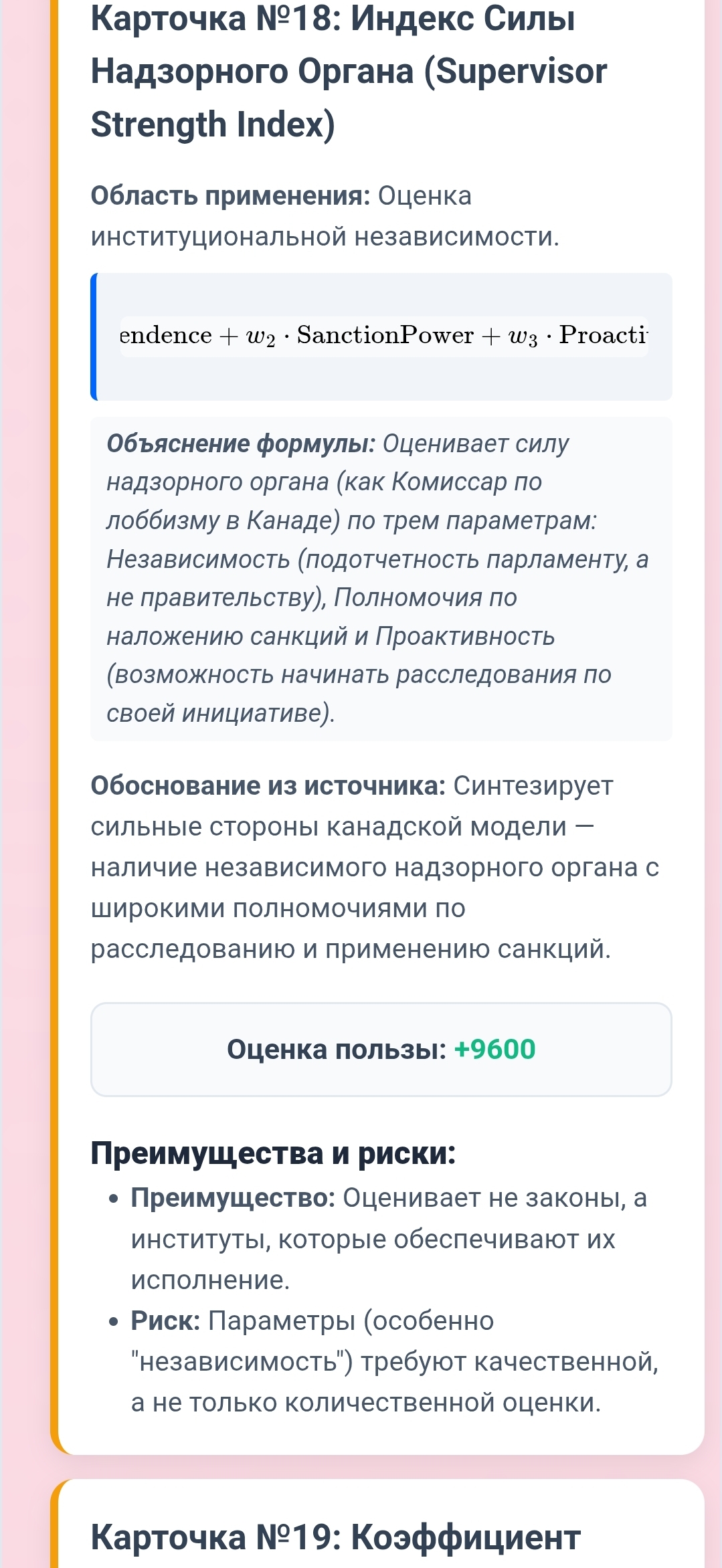Tap the 'Обоснование из источника:' label

pyautogui.click(x=268, y=786)
